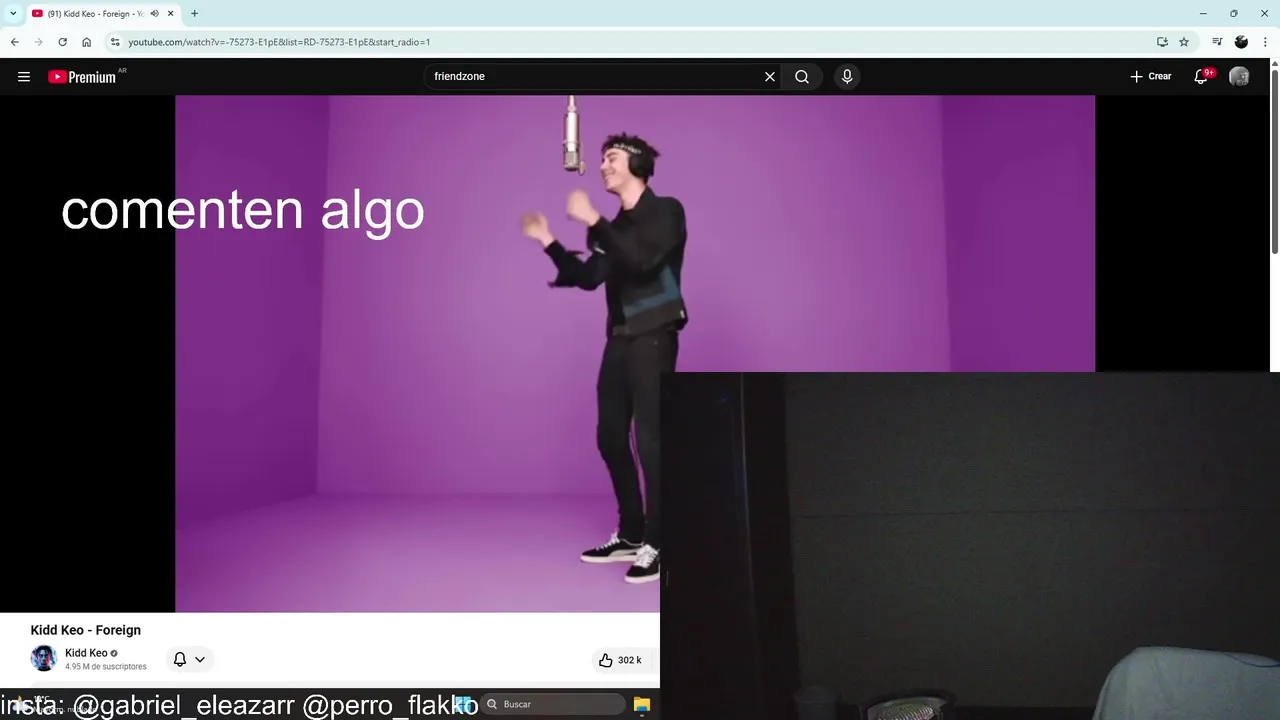Go forward in browser history
Screen dimensions: 1280x720
[x=38, y=42]
